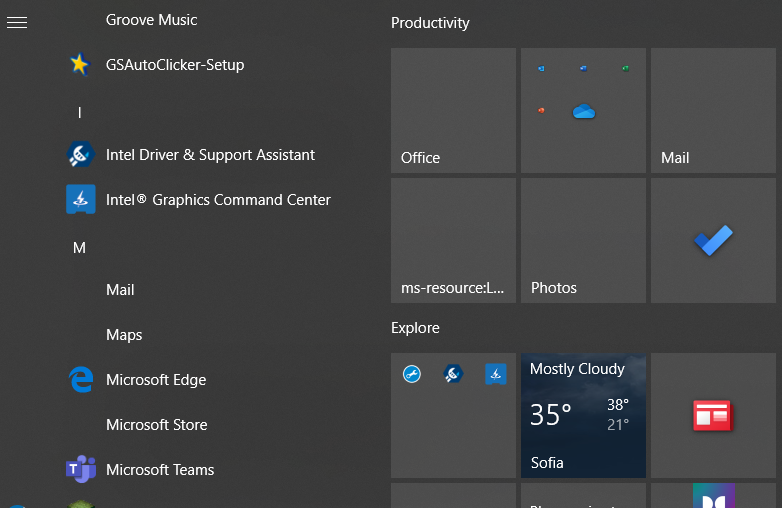Open Microsoft Store in the app list
This screenshot has width=782, height=508.
[157, 425]
